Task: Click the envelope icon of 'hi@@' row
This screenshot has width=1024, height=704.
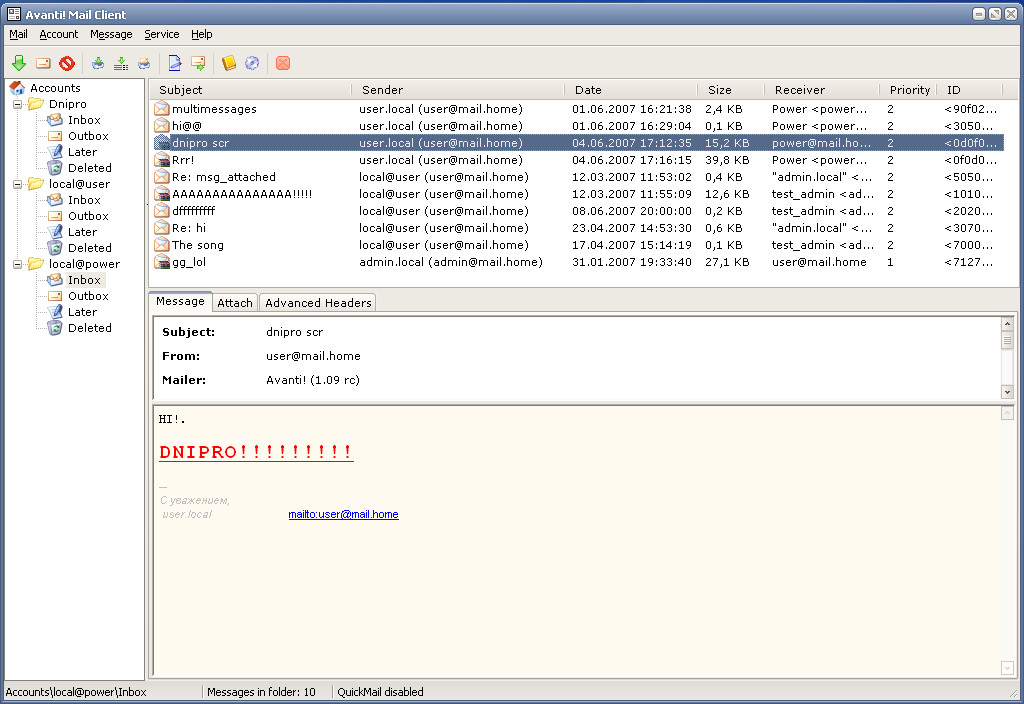Action: pos(161,126)
